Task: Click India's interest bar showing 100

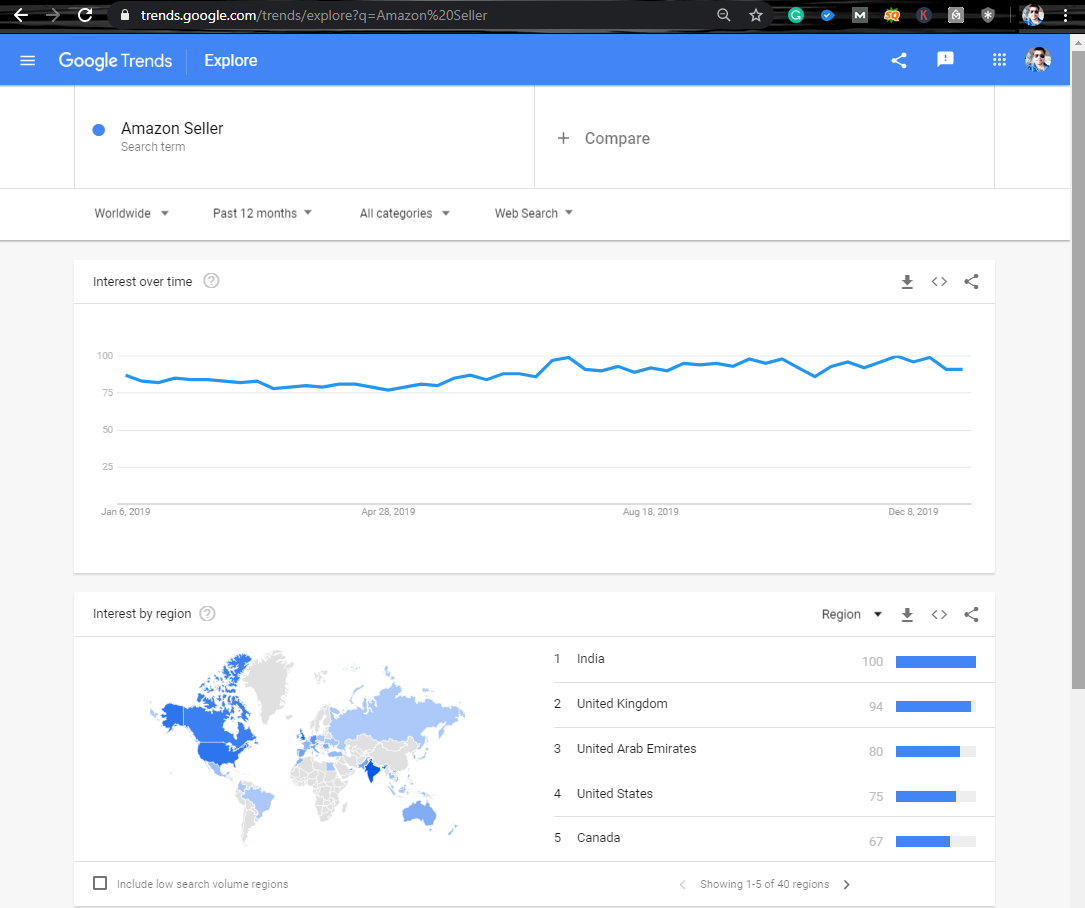Action: pyautogui.click(x=936, y=662)
